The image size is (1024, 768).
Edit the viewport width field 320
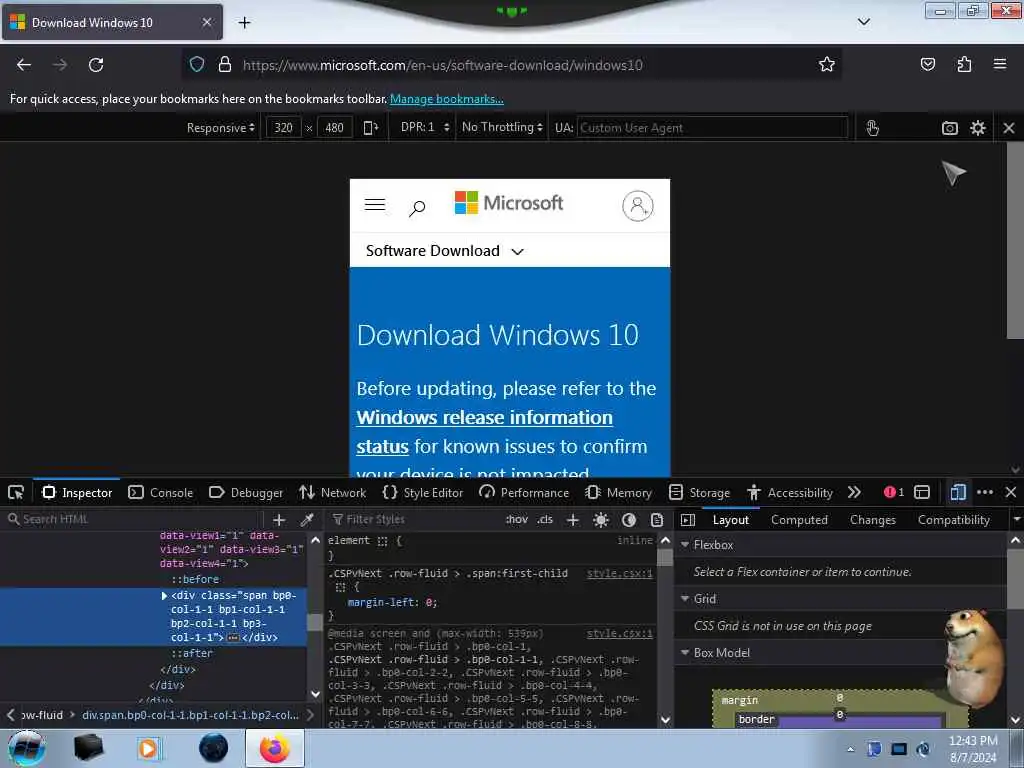283,127
